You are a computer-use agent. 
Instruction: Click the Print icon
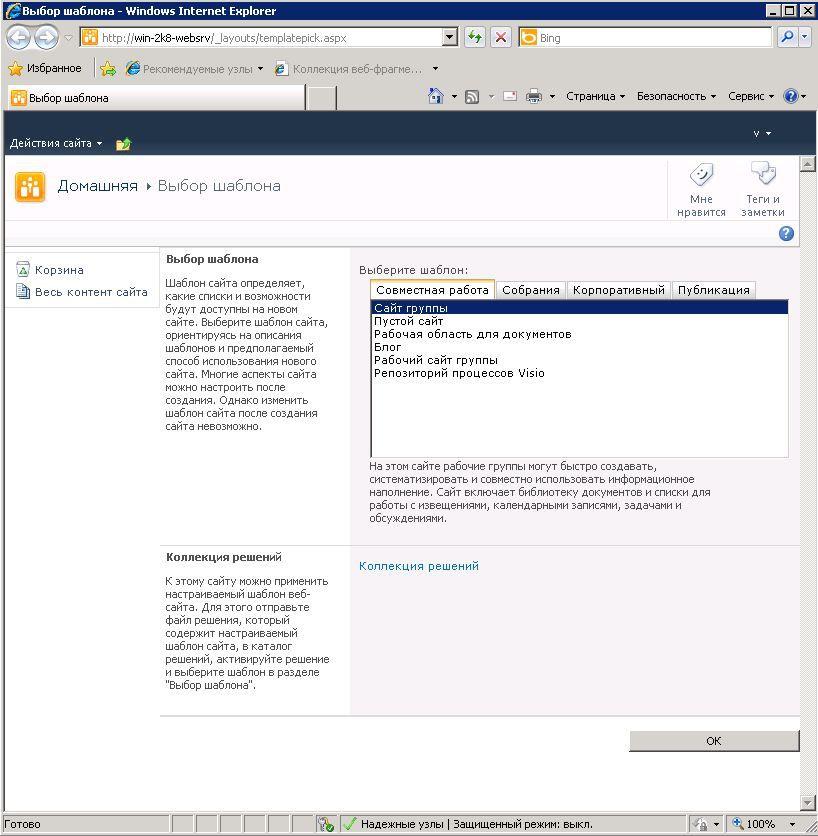coord(534,97)
